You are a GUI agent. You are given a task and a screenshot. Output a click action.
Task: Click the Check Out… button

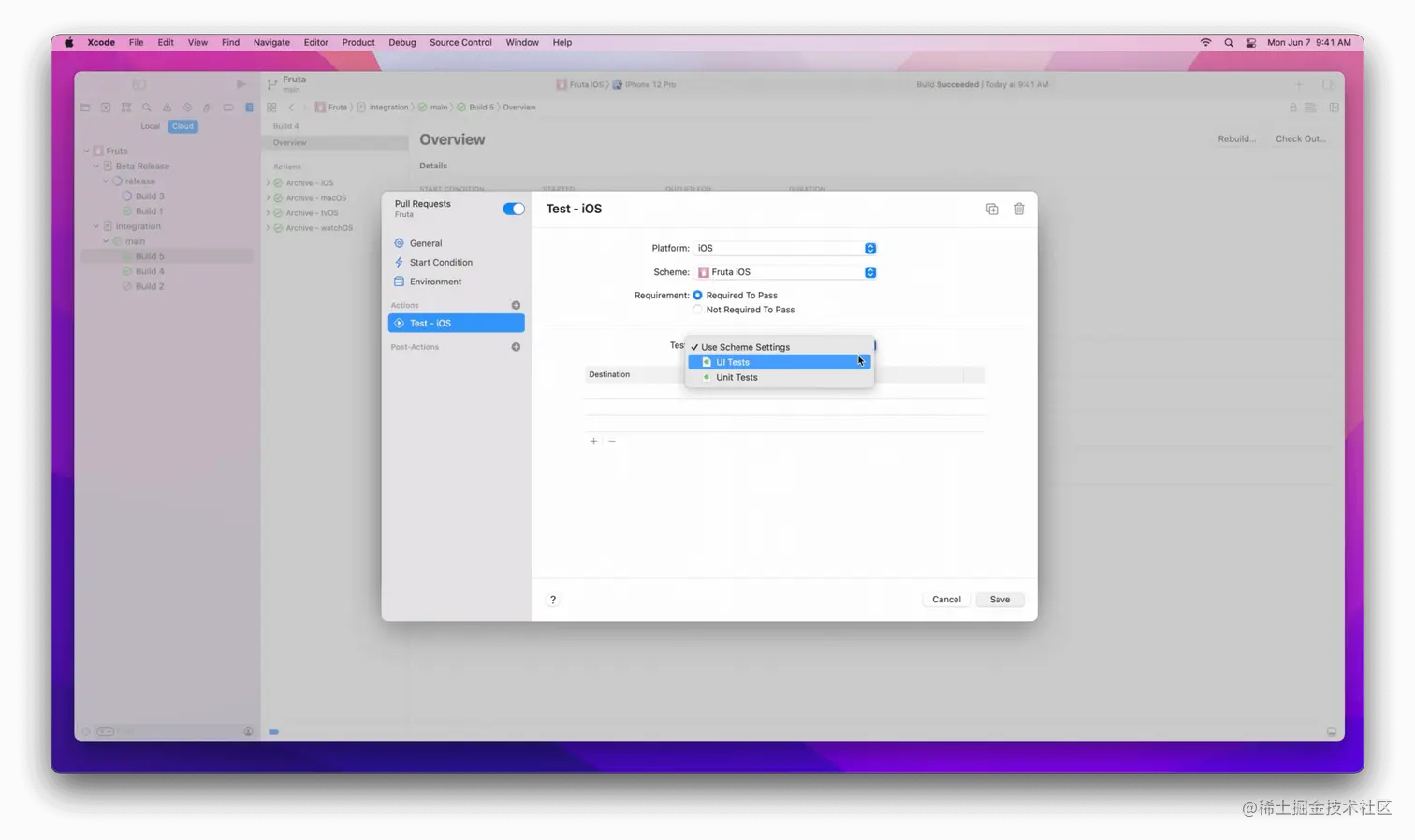(1301, 138)
